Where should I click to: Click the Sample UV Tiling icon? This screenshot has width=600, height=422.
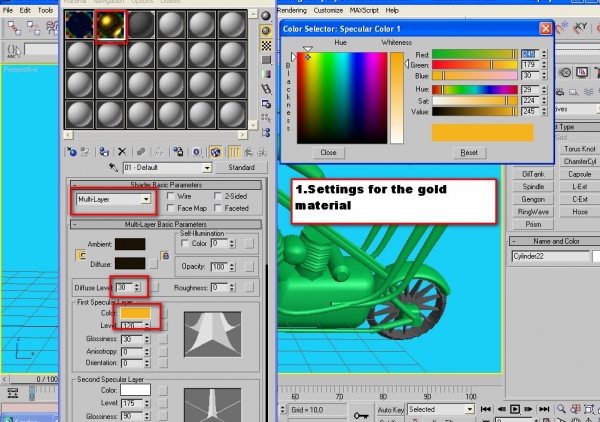coord(266,60)
